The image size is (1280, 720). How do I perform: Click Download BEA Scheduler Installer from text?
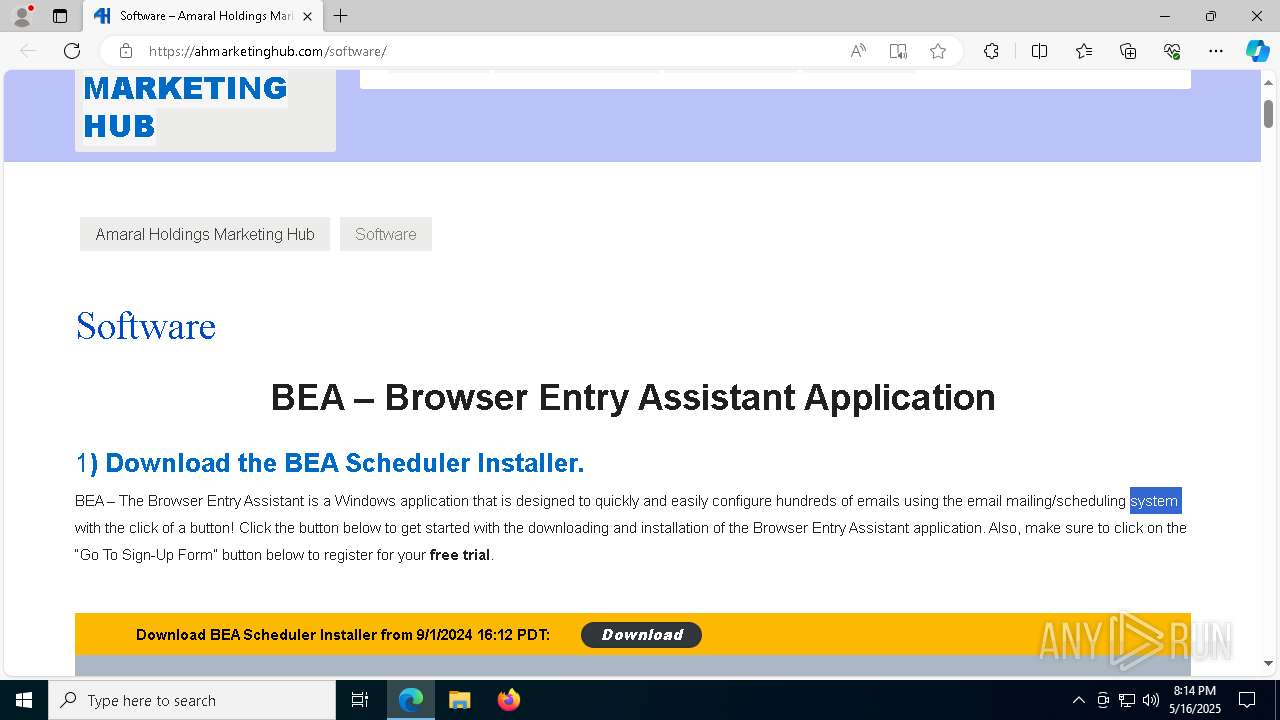coord(343,635)
